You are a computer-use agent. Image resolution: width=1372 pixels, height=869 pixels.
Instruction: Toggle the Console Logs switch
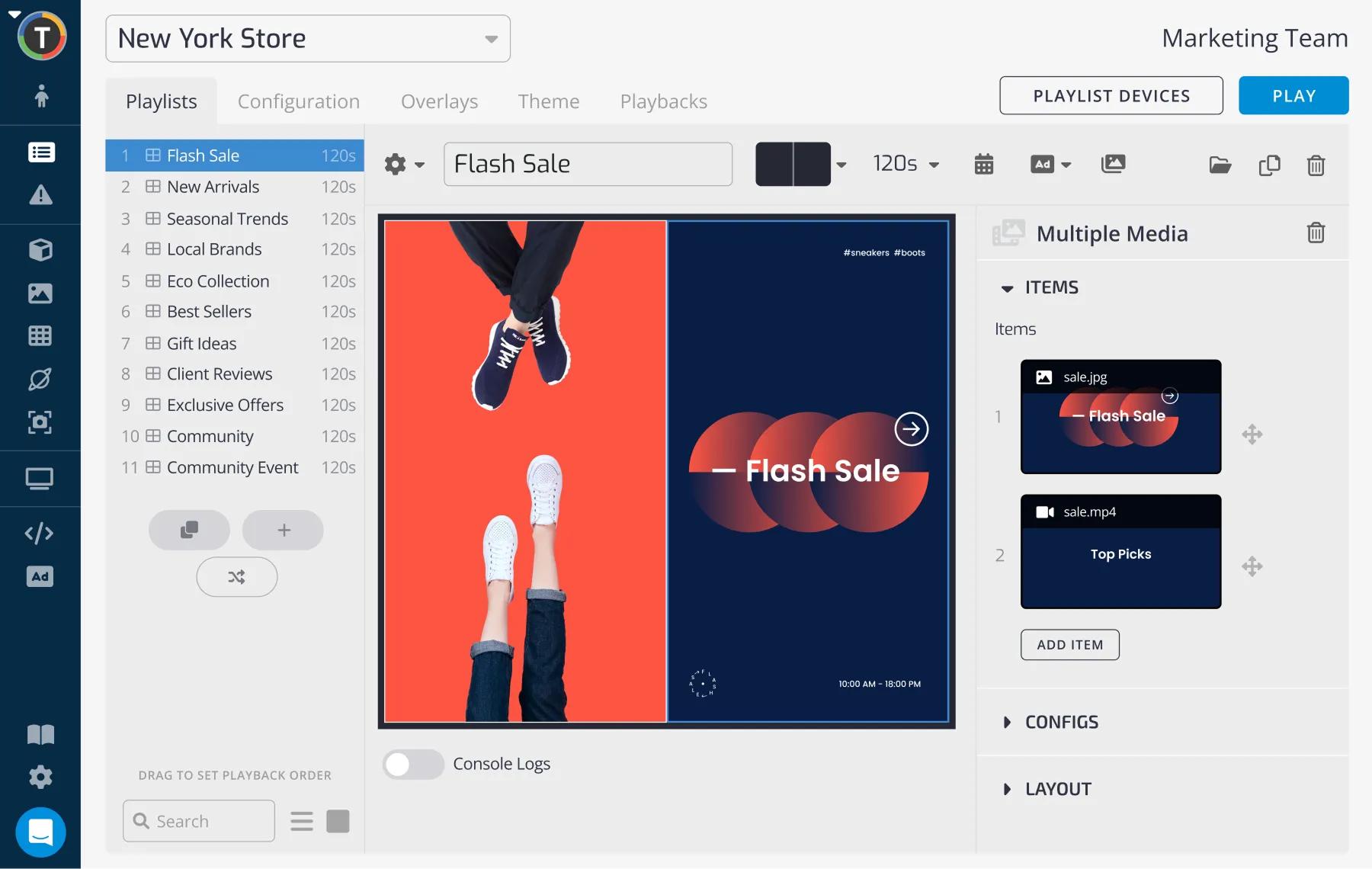click(413, 764)
